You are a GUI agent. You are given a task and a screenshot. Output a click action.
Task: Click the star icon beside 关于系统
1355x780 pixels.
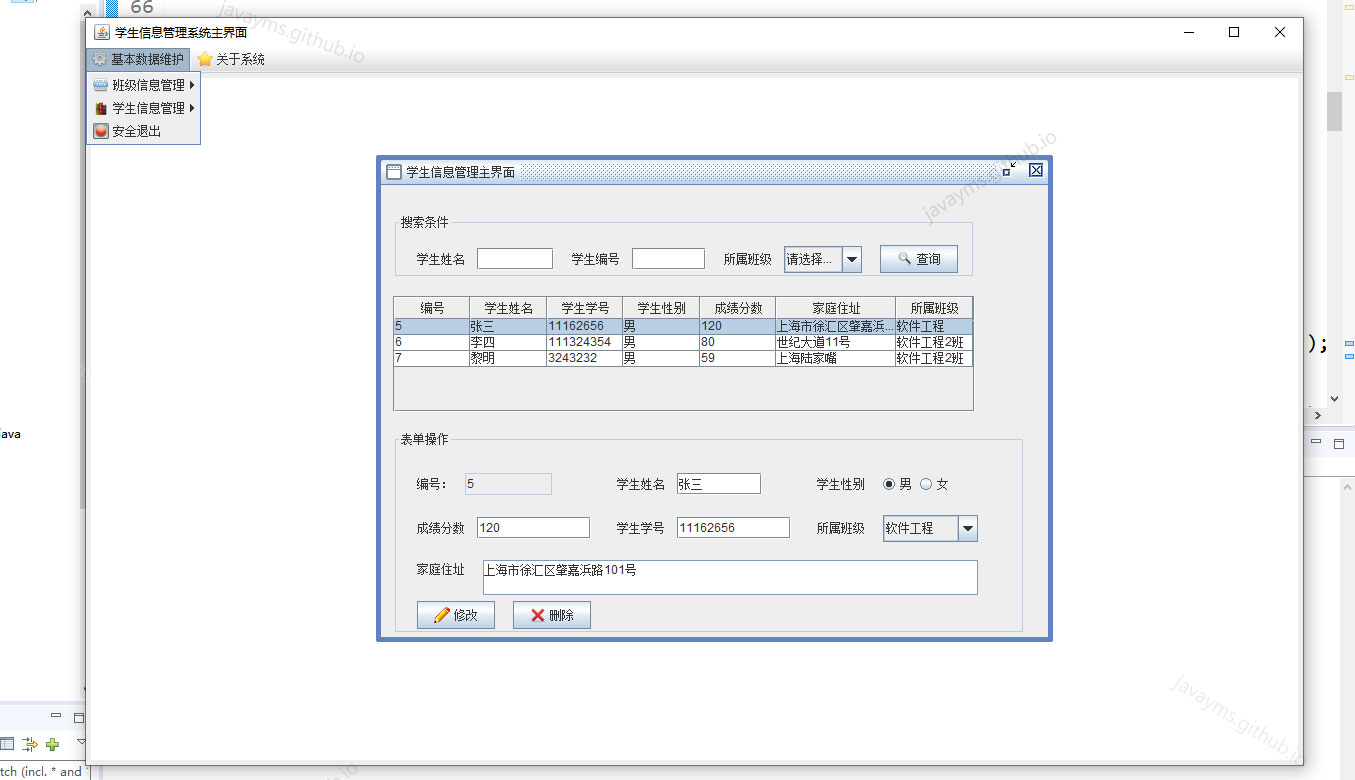pos(207,58)
